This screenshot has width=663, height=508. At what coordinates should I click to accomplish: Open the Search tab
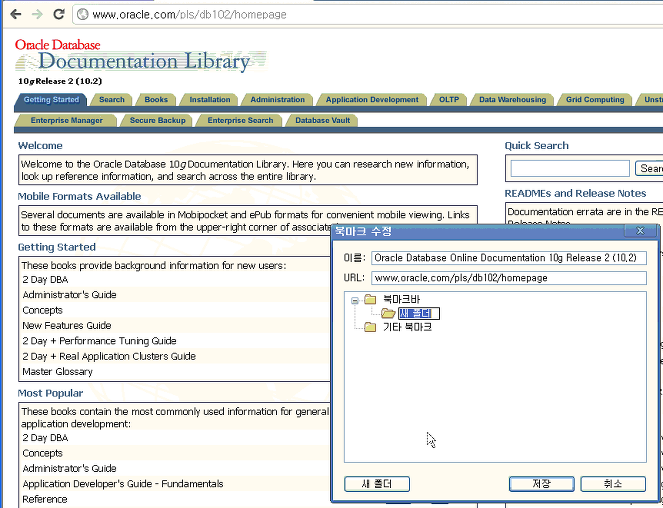112,100
